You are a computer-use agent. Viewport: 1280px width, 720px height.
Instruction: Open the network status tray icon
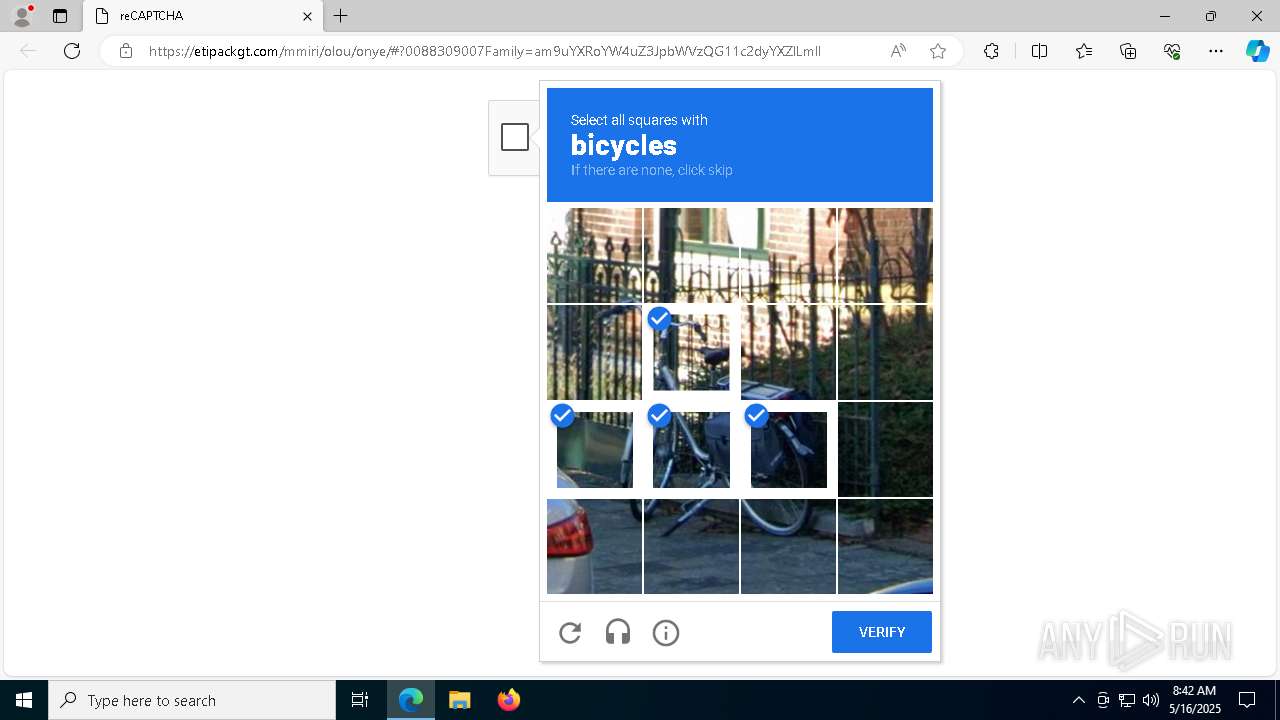click(x=1127, y=700)
